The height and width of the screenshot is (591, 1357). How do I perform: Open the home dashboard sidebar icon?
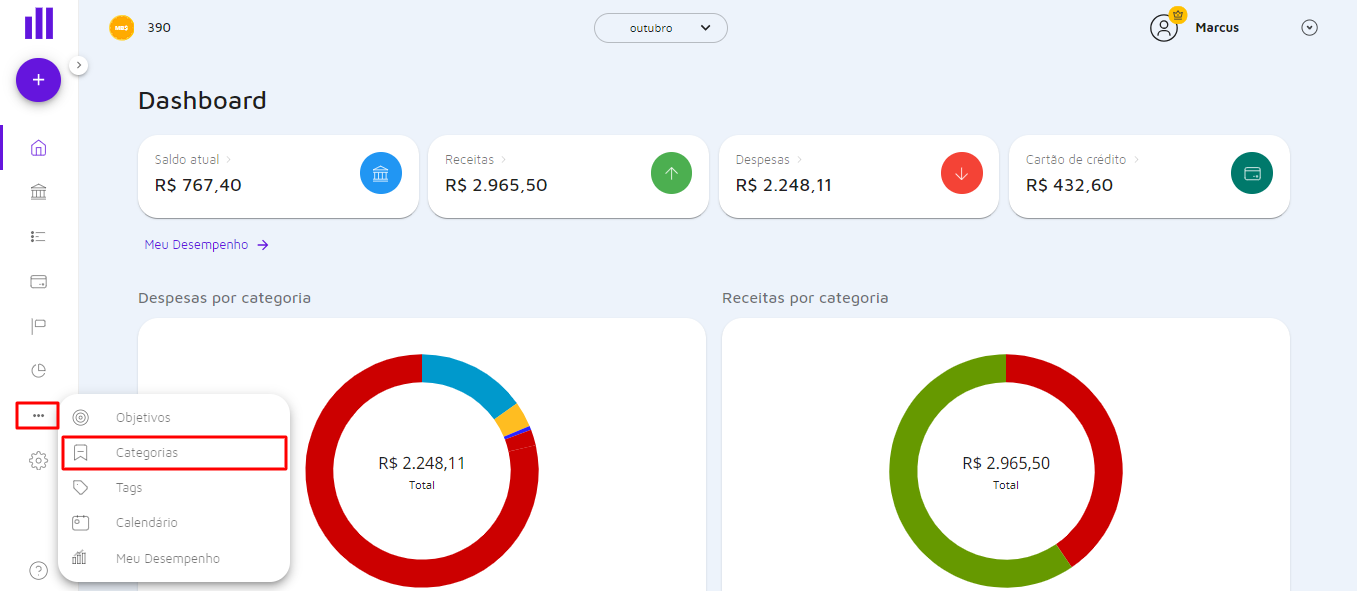point(38,148)
